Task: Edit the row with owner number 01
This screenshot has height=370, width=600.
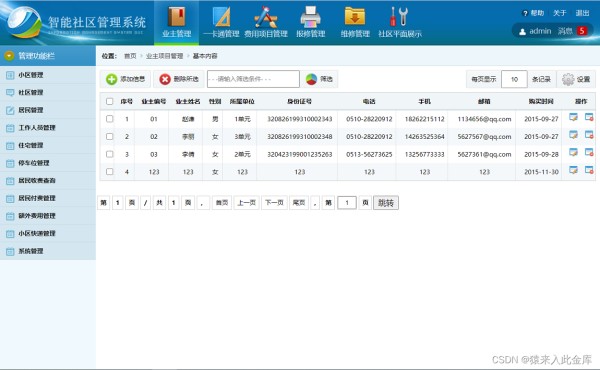Action: [573, 117]
